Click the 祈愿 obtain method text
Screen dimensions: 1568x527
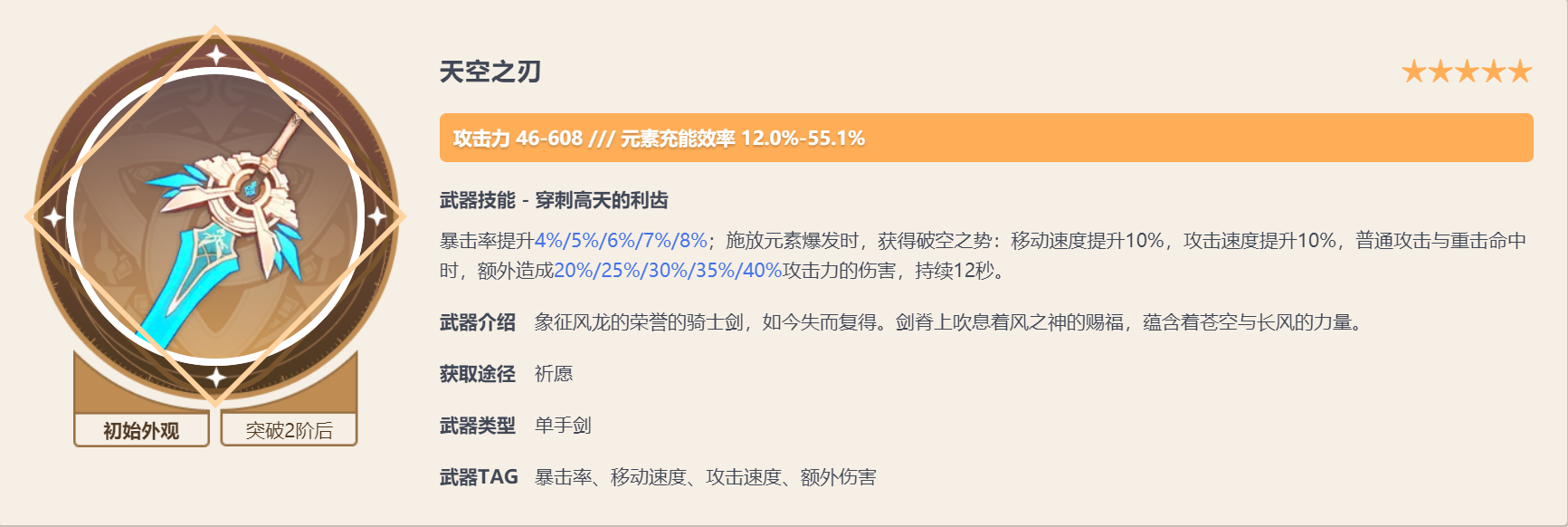click(554, 373)
